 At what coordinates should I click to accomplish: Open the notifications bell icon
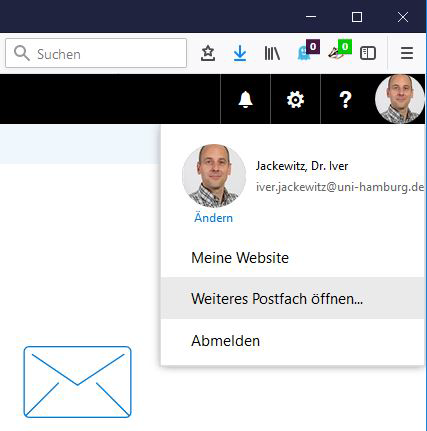(245, 99)
